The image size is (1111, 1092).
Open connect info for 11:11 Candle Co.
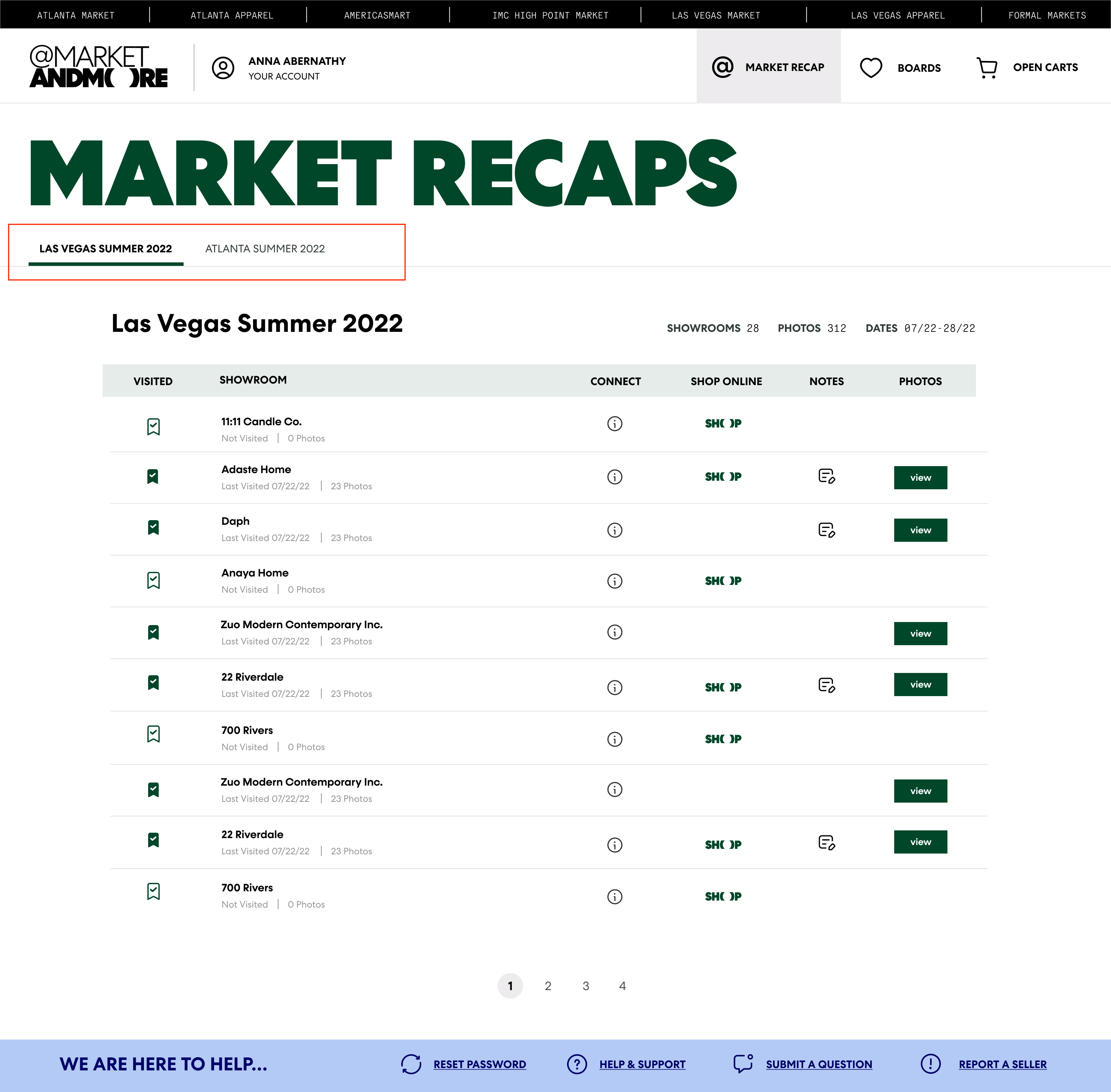click(x=615, y=424)
